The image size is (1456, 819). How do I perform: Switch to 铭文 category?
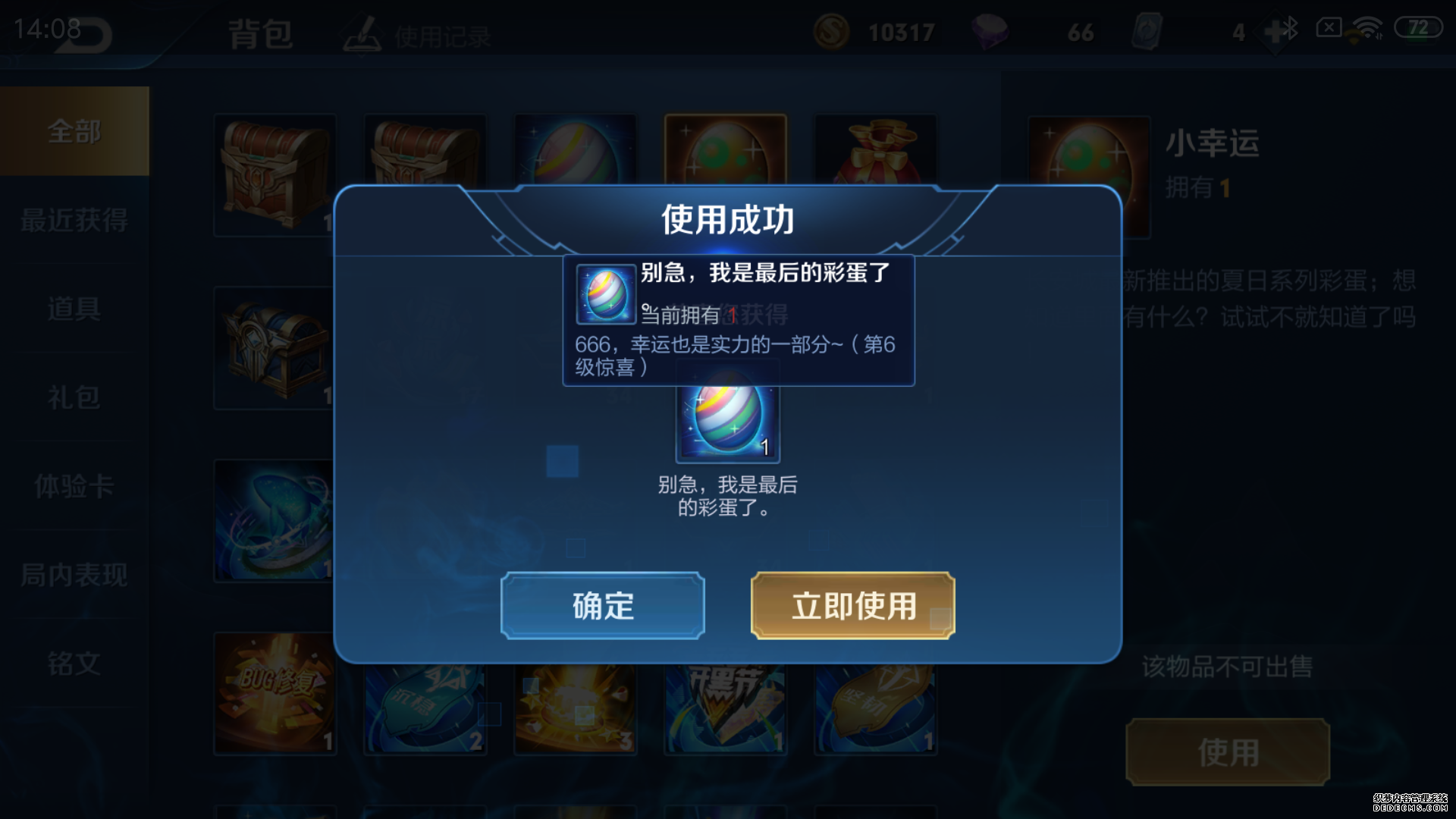point(74,664)
